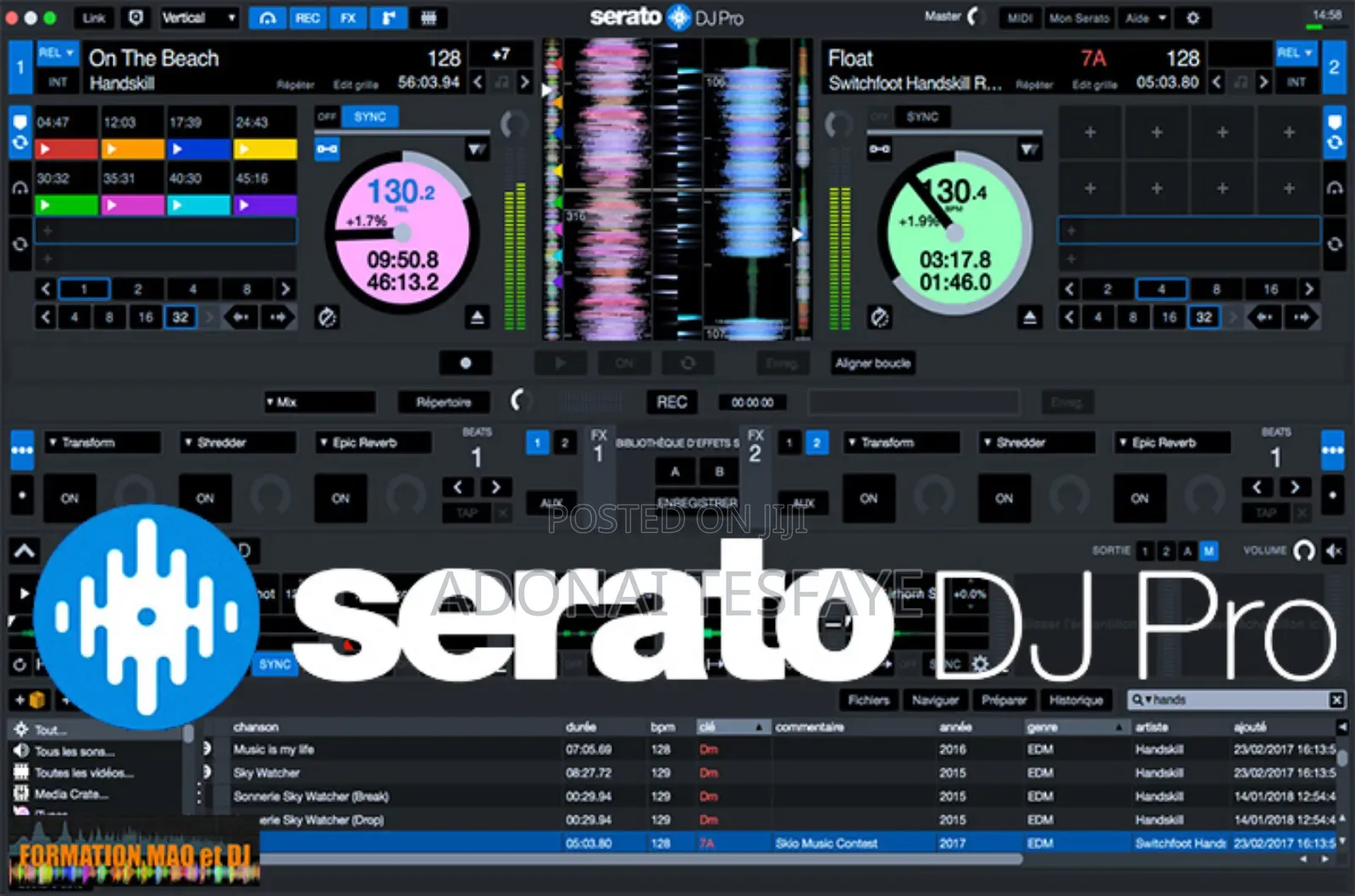
Task: Click Aligner boucle button
Action: coord(872,363)
